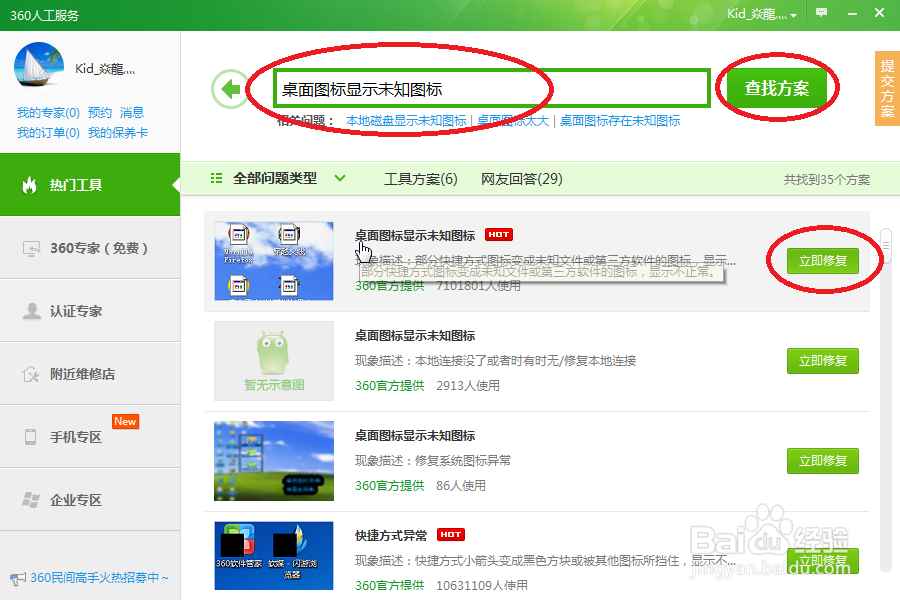Click 立即修复 for 修复系统图标异常 result
Viewport: 900px width, 600px height.
point(823,461)
